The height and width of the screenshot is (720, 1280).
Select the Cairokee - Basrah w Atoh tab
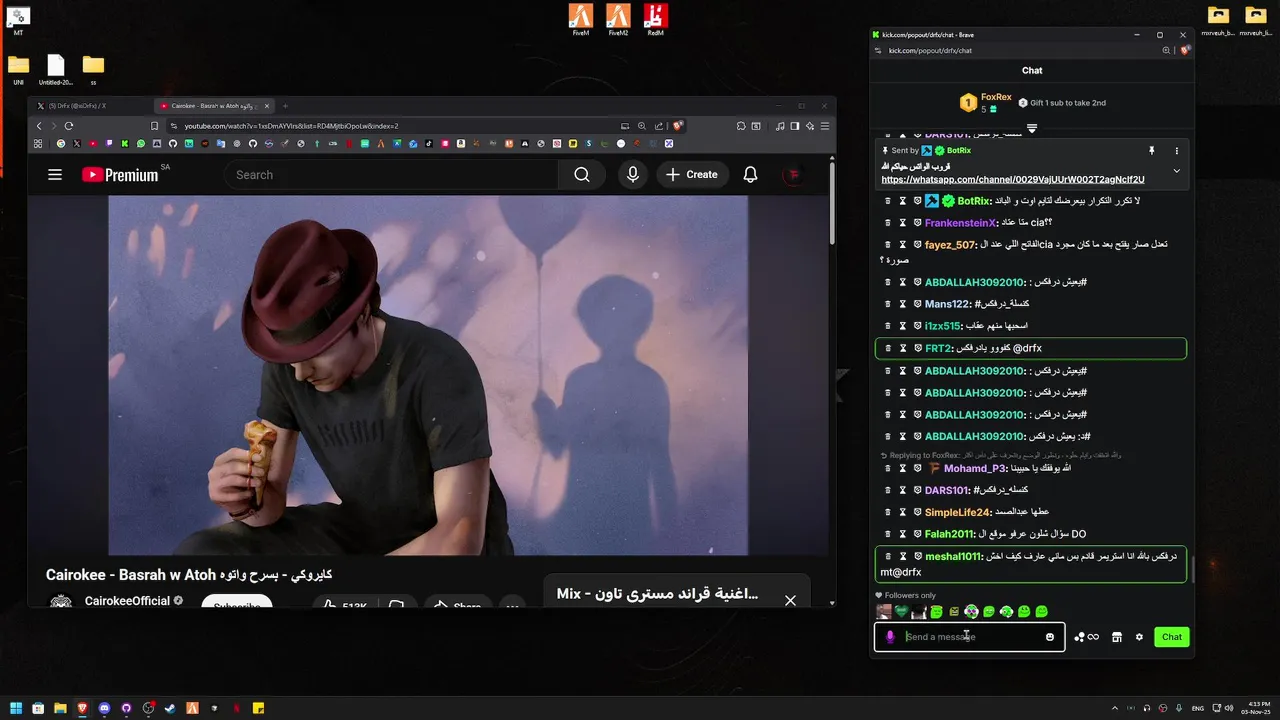pyautogui.click(x=212, y=106)
